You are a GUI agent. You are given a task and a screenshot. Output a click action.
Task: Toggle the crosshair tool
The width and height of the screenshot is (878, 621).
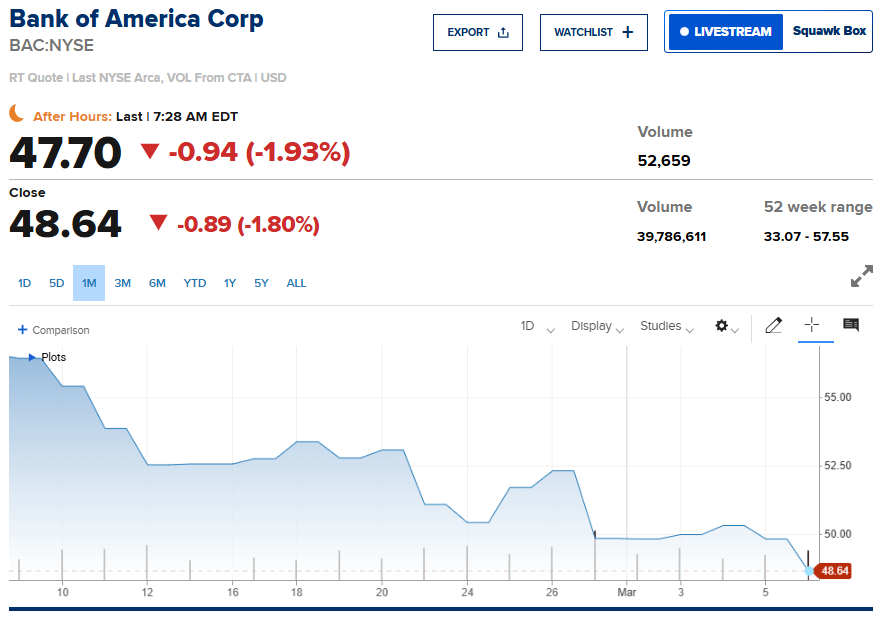point(812,326)
